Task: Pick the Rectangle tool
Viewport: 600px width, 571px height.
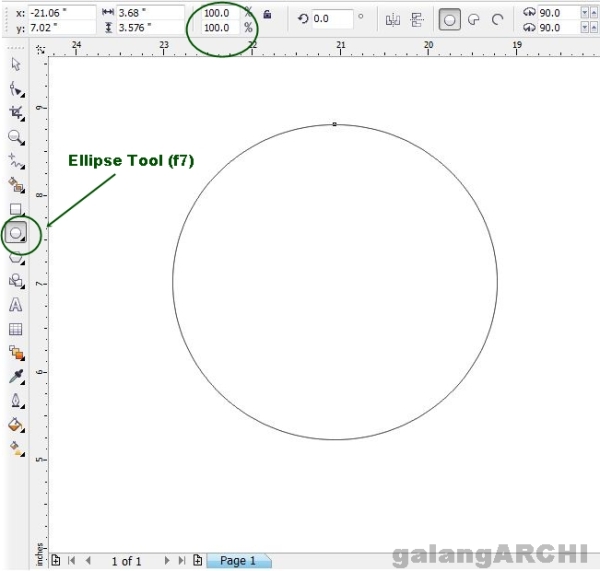Action: tap(16, 209)
